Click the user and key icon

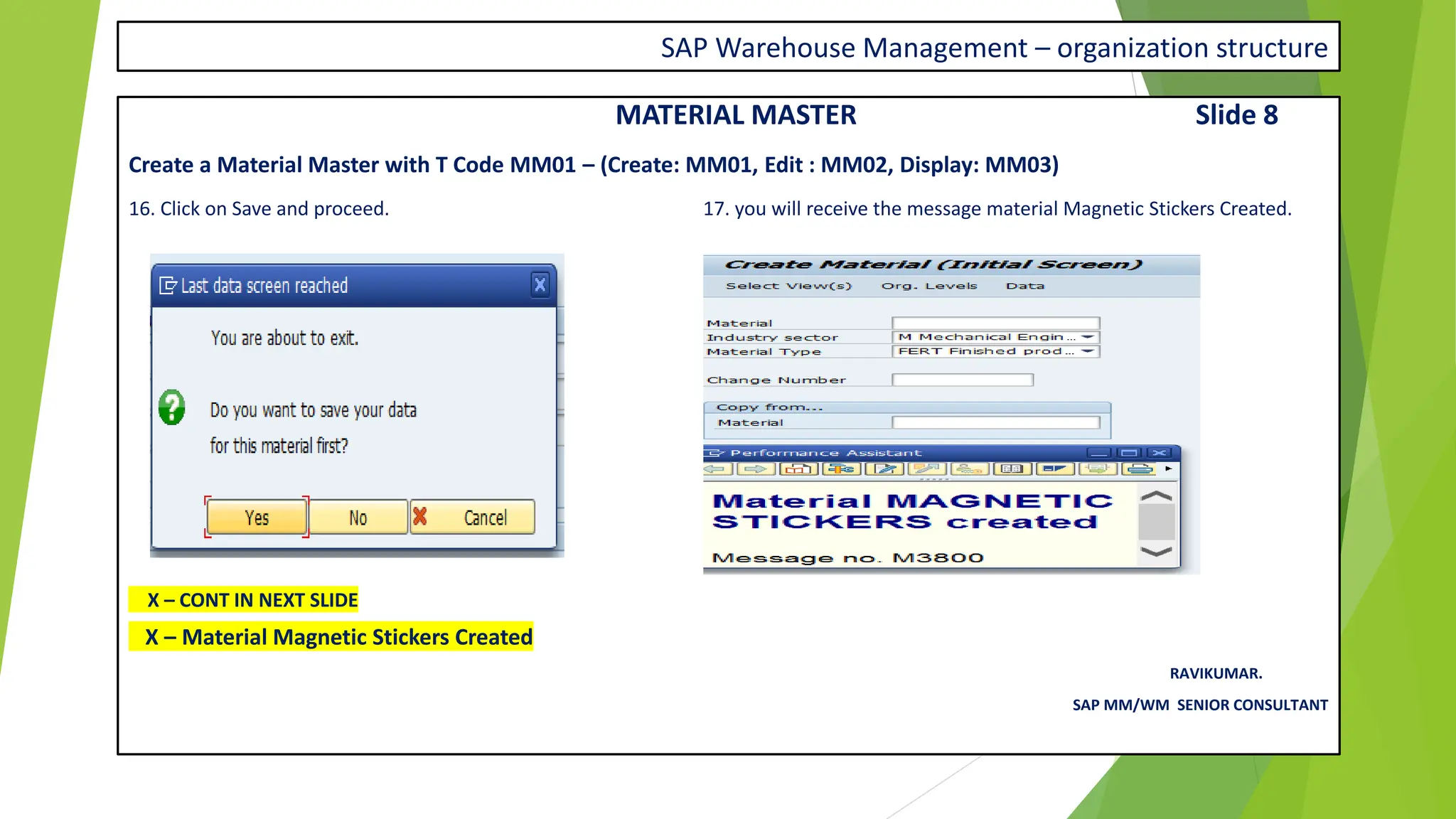point(970,469)
